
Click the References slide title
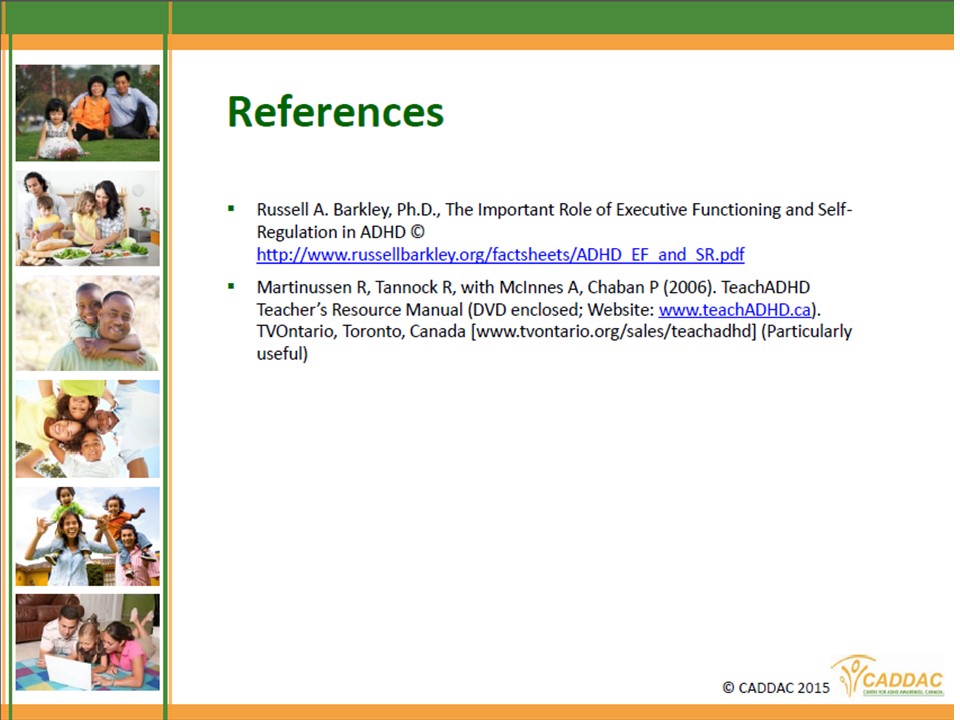click(336, 112)
